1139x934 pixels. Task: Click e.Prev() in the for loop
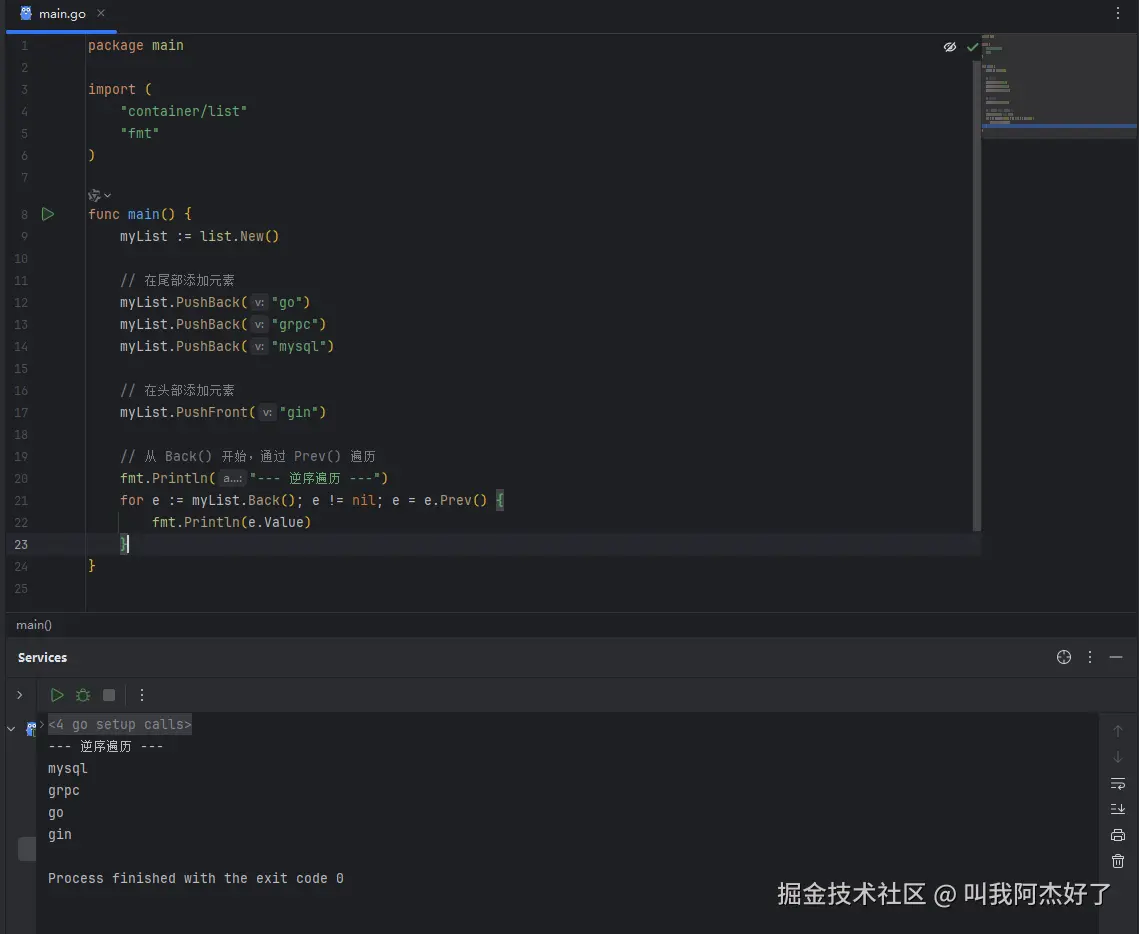coord(455,500)
